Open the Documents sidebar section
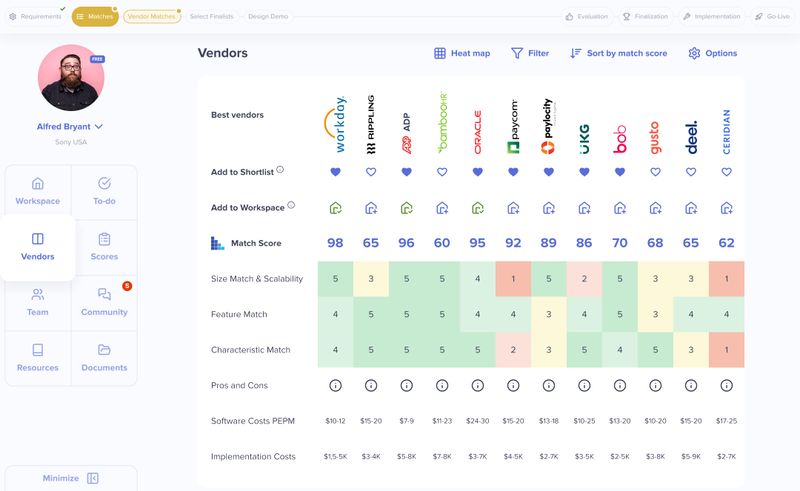 (104, 358)
